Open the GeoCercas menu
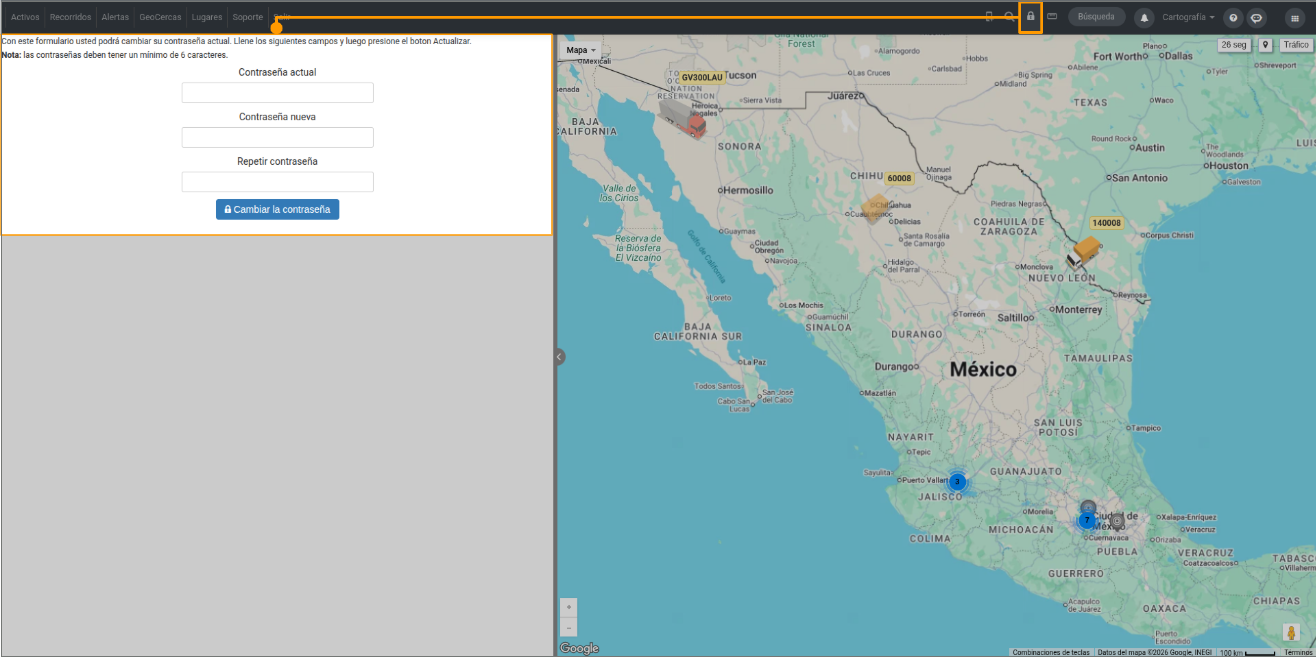Viewport: 1316px width, 657px height. [160, 17]
